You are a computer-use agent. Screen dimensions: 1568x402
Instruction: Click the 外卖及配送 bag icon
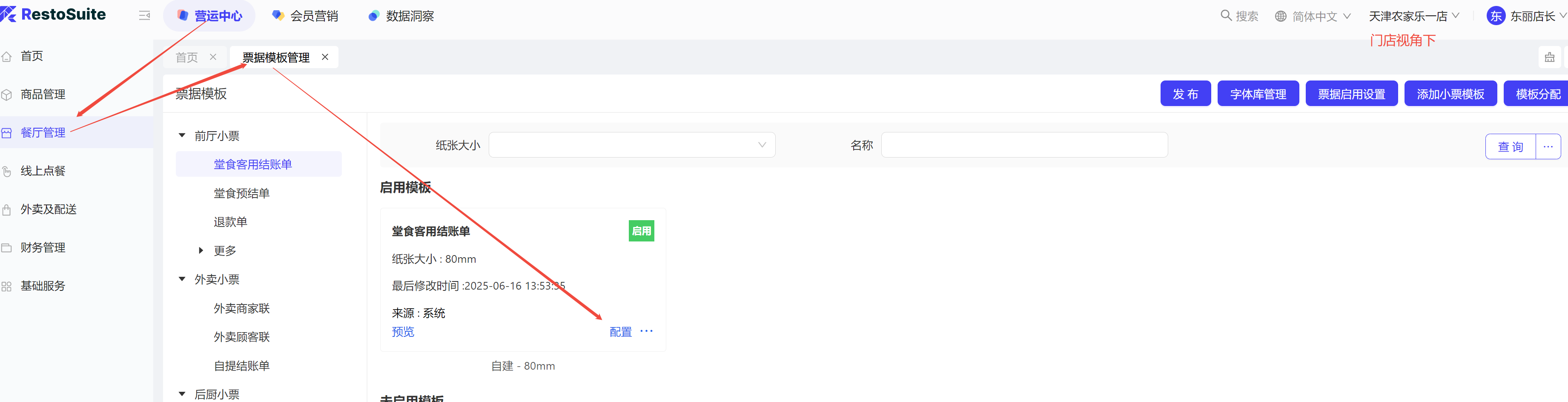(7, 210)
